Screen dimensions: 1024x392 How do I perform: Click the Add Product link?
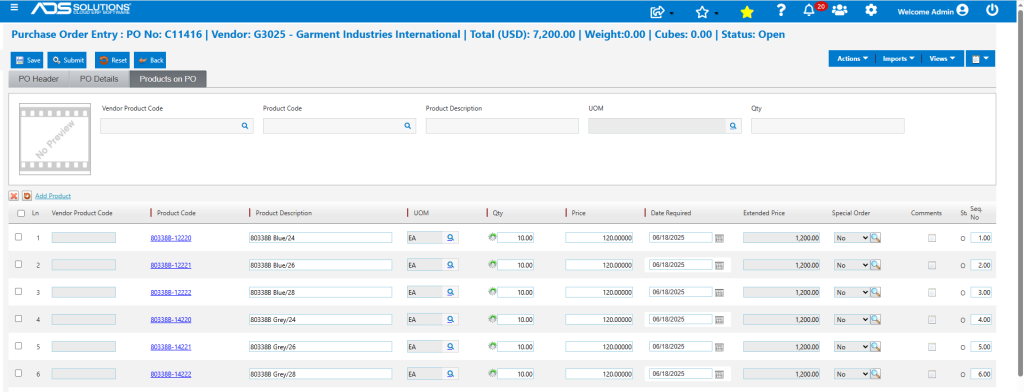coord(53,196)
